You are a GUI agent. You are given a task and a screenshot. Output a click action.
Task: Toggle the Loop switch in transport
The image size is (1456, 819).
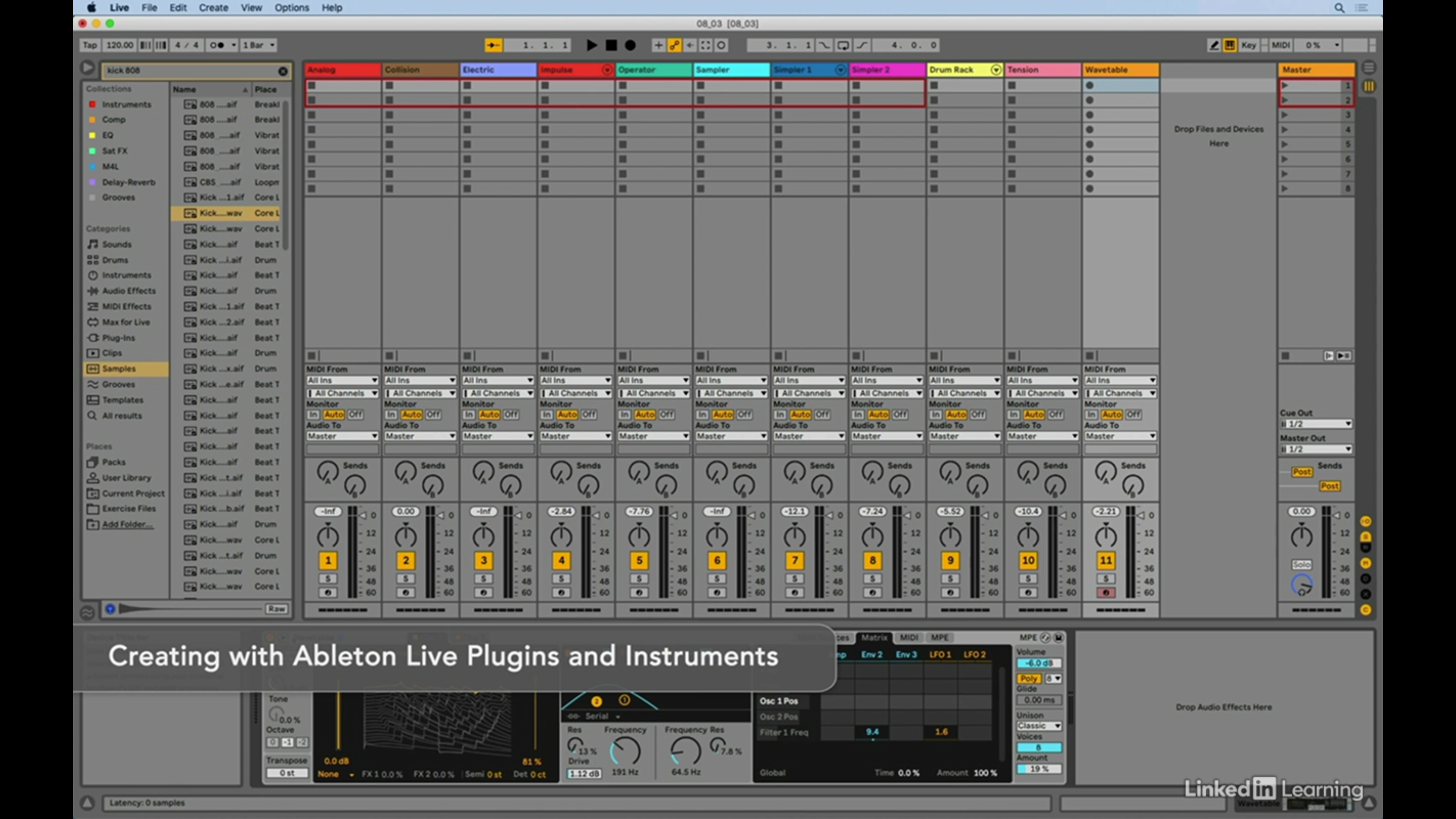[843, 45]
